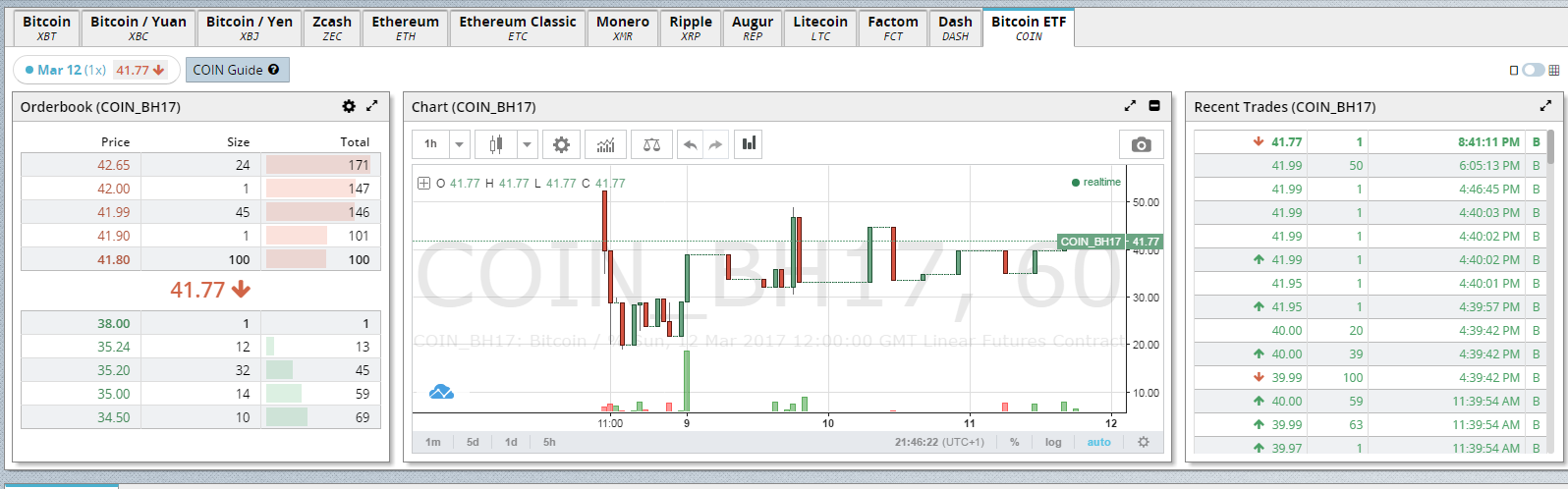Toggle percentage scale on chart

[x=1015, y=442]
